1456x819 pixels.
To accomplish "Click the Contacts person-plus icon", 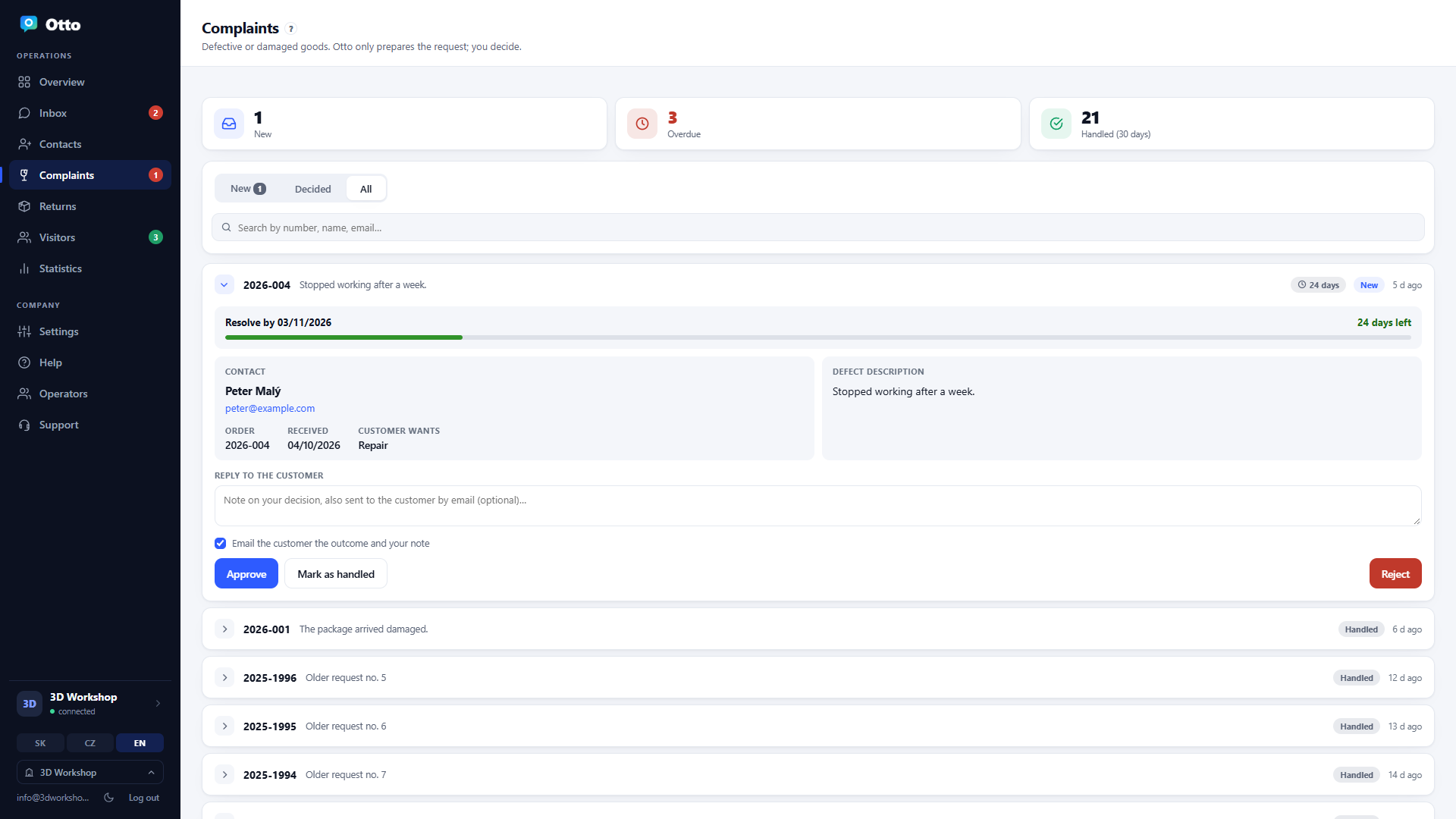I will (x=24, y=144).
